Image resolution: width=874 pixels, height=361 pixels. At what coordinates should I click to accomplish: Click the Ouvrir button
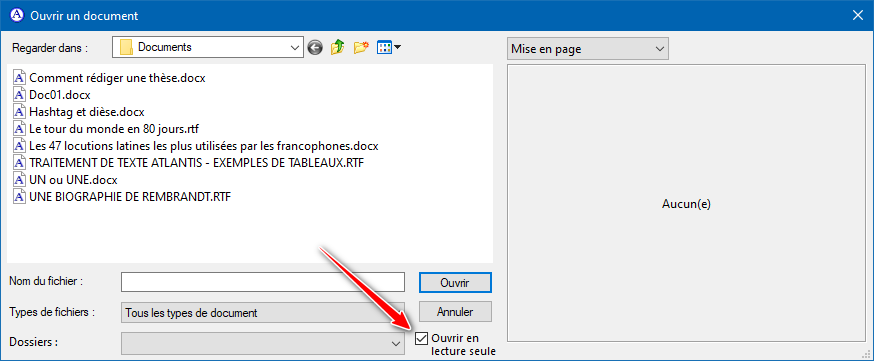[x=455, y=282]
